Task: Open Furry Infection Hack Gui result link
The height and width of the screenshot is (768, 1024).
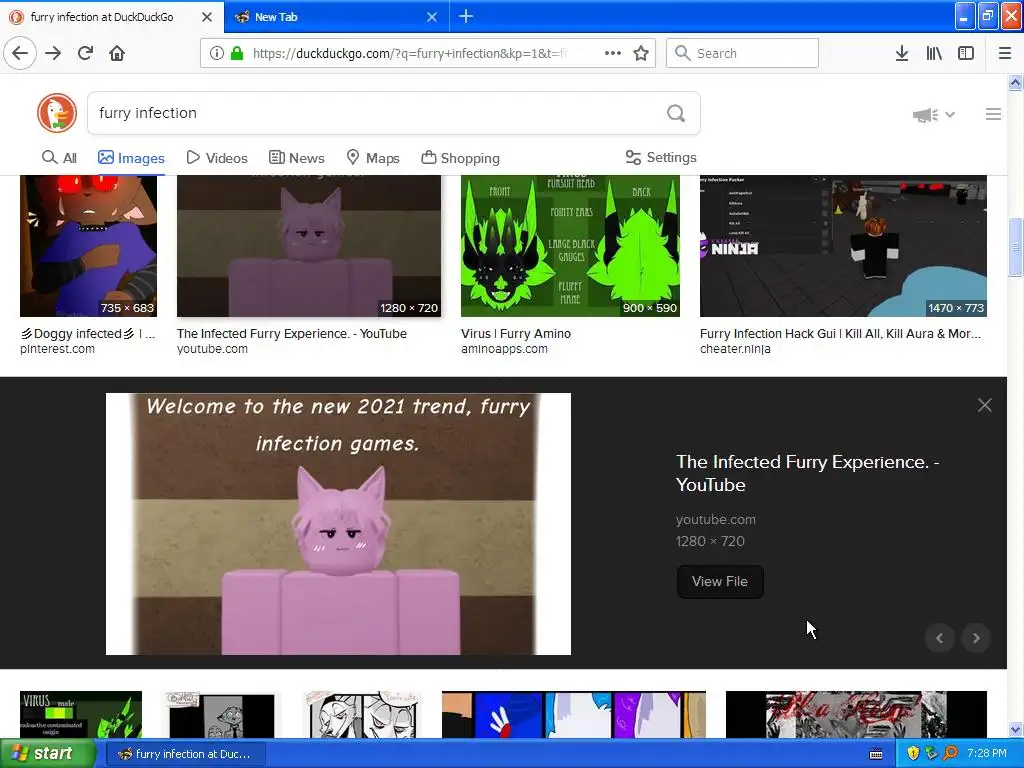Action: [x=840, y=334]
